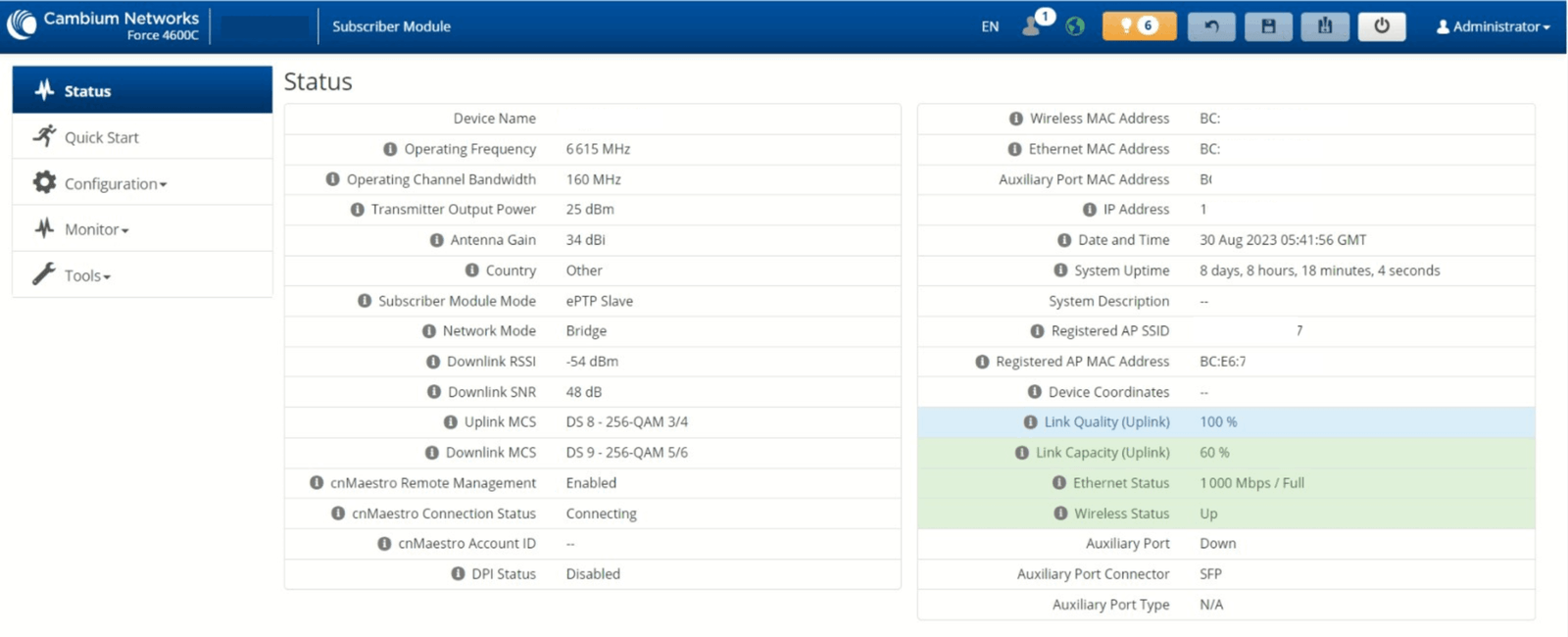
Task: Click the Link Capacity (Uplink) row
Action: tap(1225, 453)
